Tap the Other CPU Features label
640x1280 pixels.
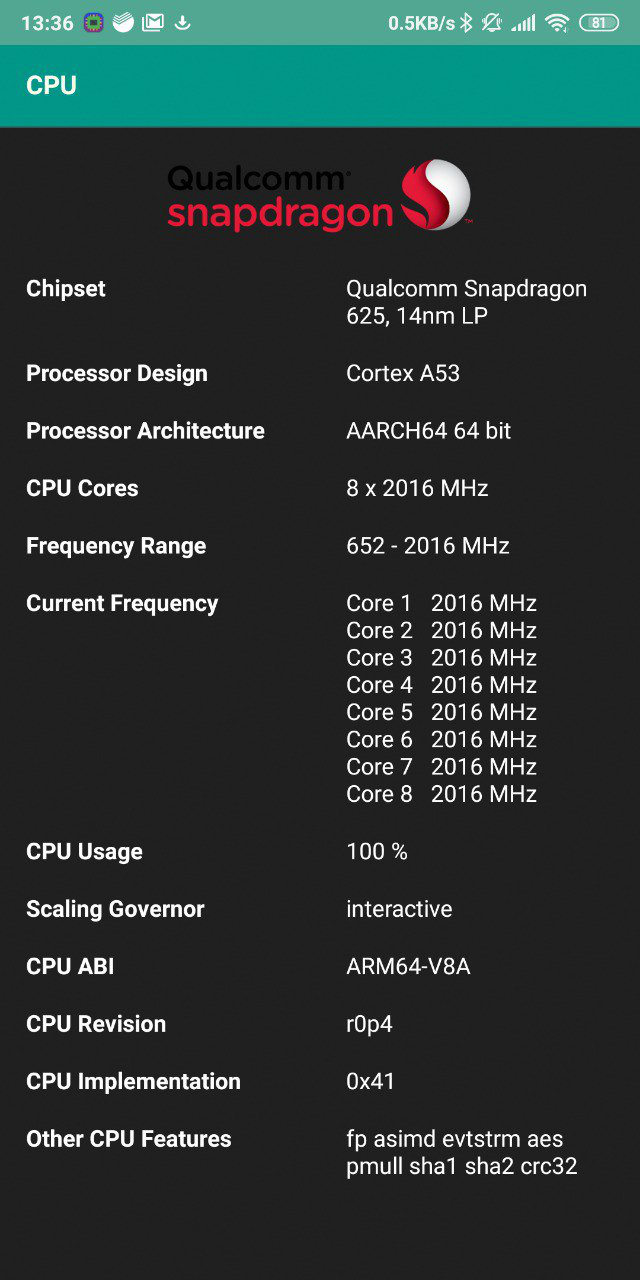tap(129, 1139)
